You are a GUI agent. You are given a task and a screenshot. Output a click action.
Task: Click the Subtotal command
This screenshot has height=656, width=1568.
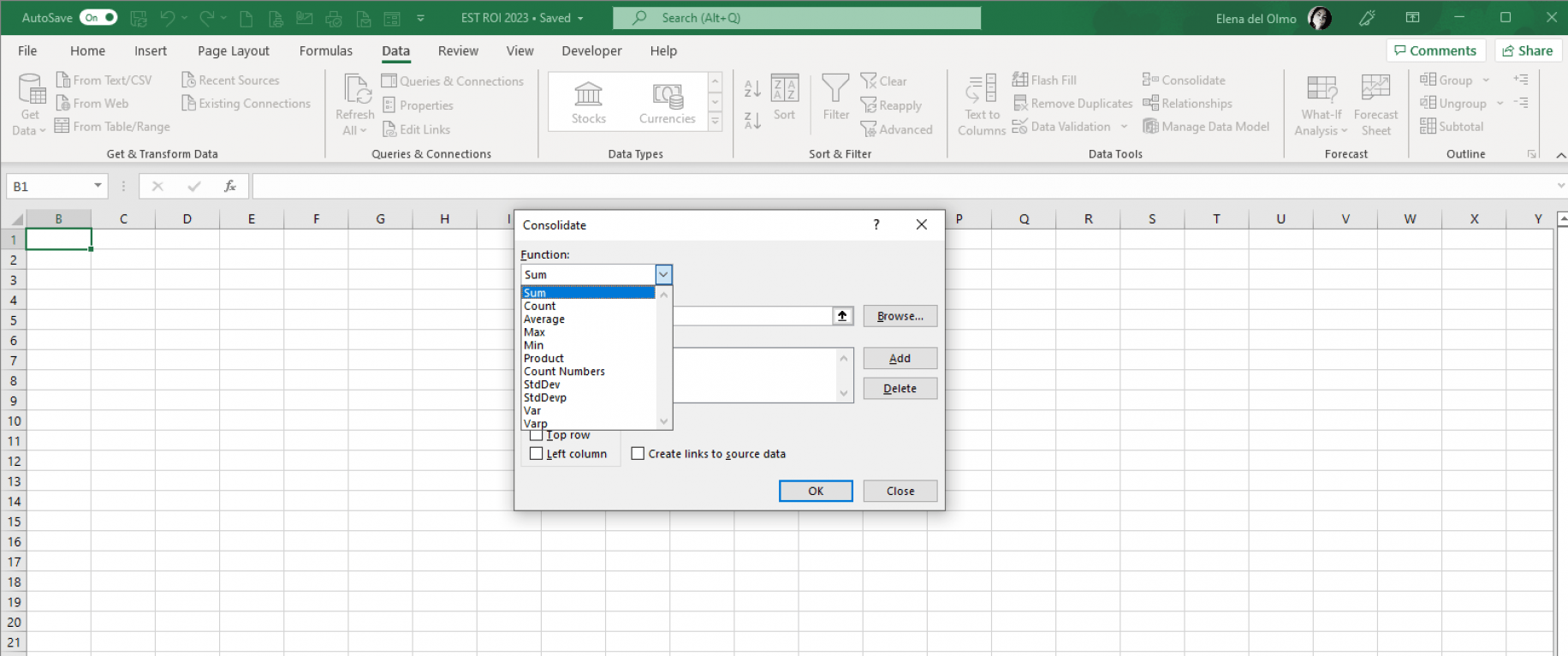click(x=1452, y=127)
